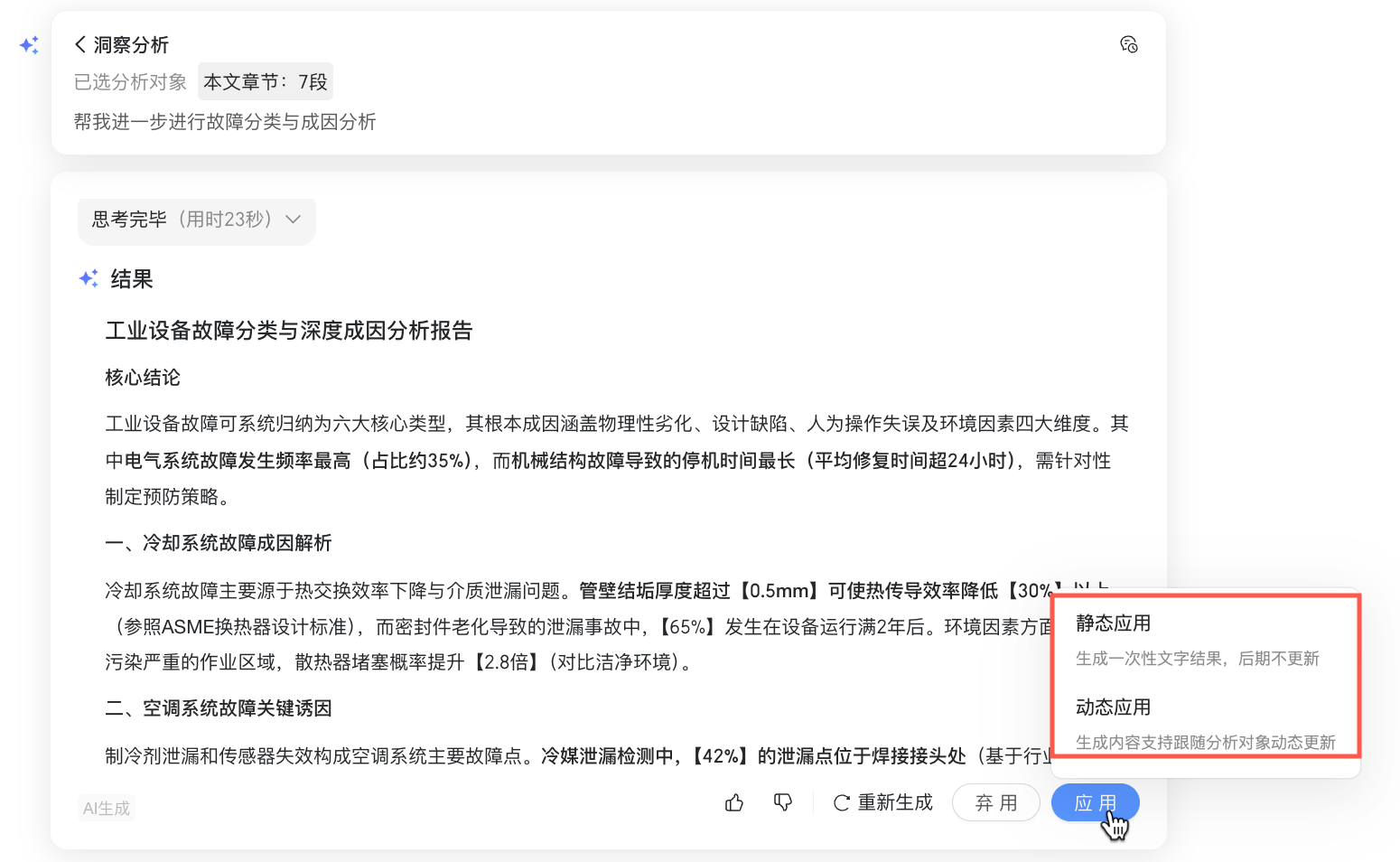
Task: Click the thumbs down feedback icon
Action: click(x=783, y=802)
